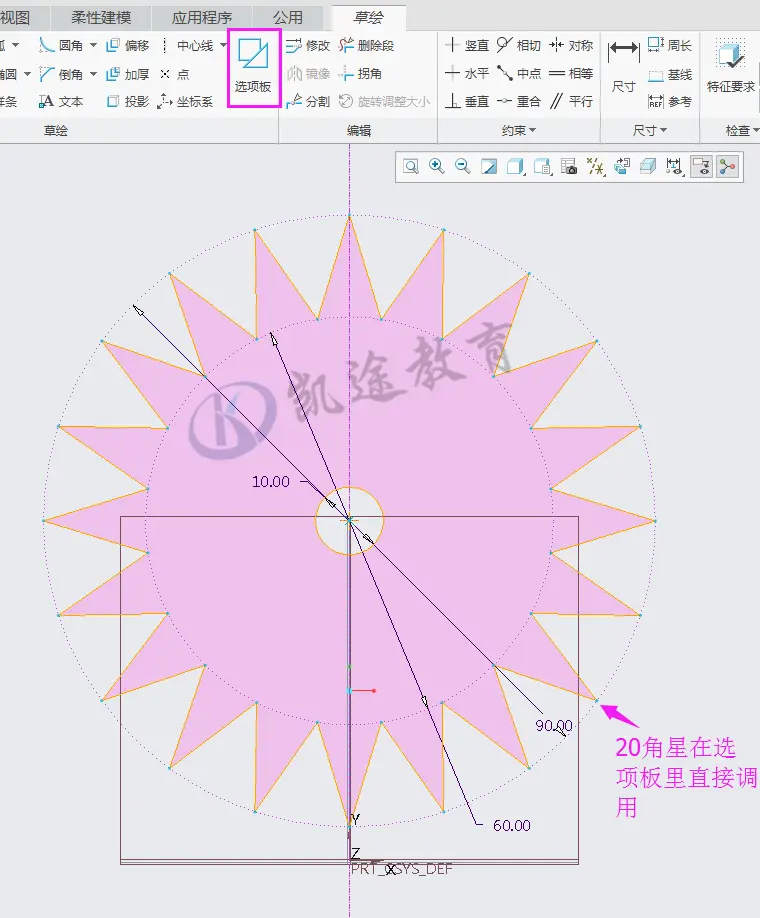Select the 删除段 delete segment tool
The height and width of the screenshot is (918, 760).
pyautogui.click(x=367, y=45)
